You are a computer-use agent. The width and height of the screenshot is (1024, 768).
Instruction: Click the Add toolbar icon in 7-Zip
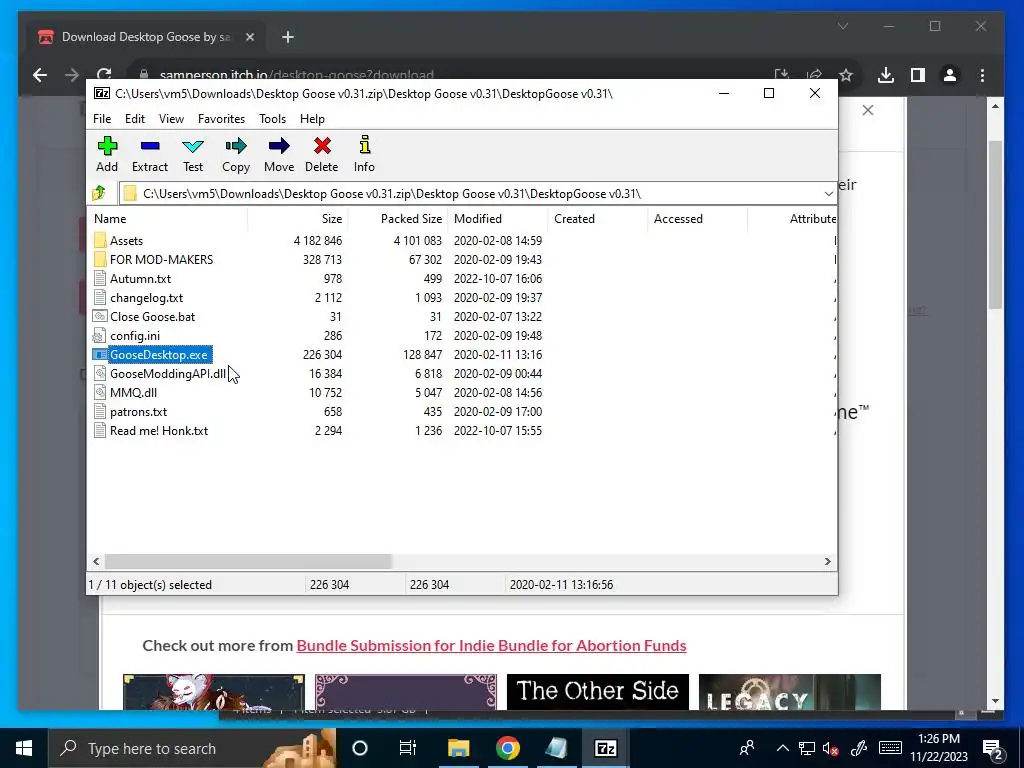(x=107, y=146)
